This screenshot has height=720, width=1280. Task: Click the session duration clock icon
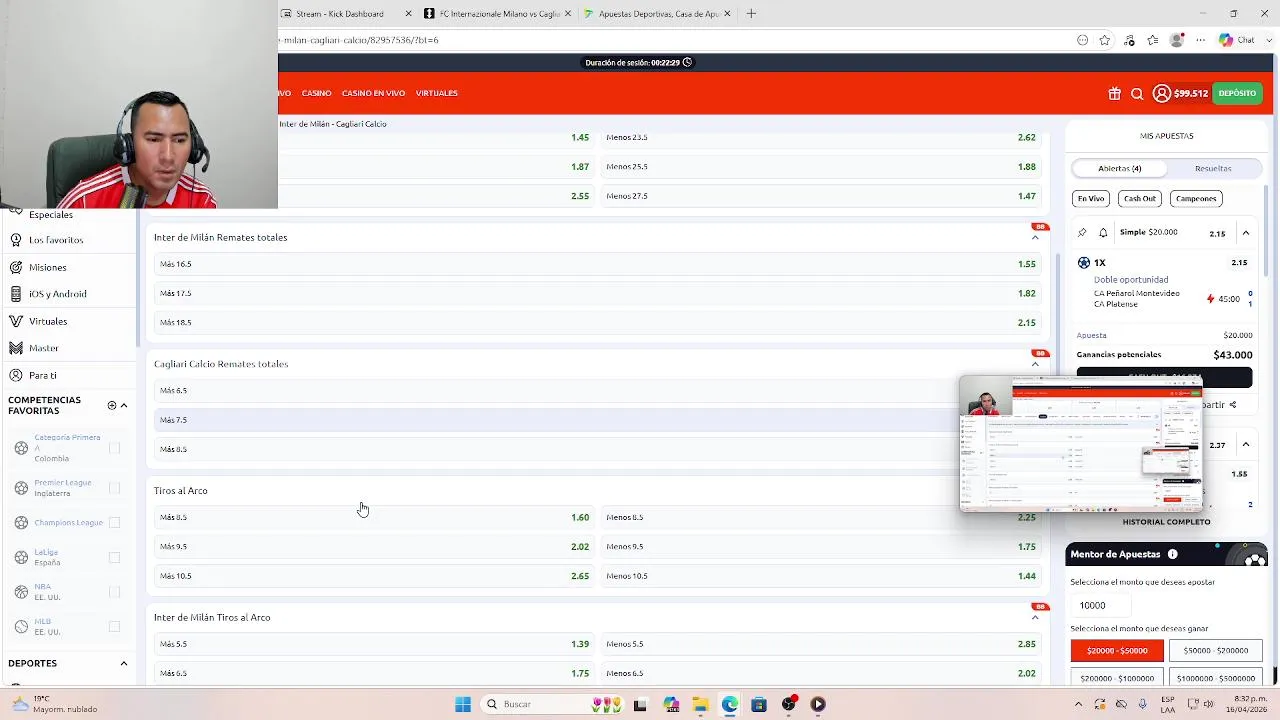[x=687, y=62]
